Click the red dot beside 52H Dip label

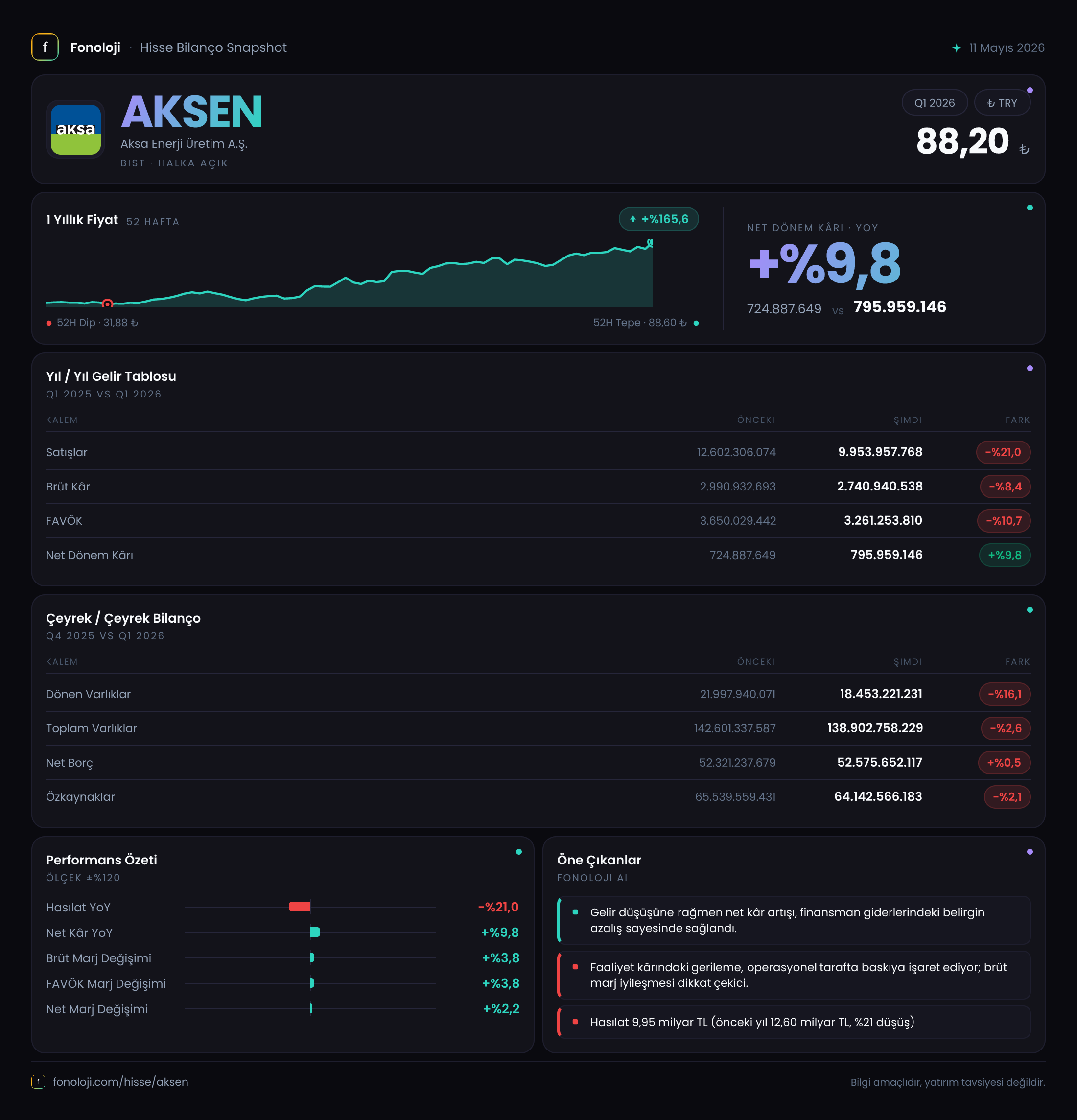pyautogui.click(x=49, y=323)
